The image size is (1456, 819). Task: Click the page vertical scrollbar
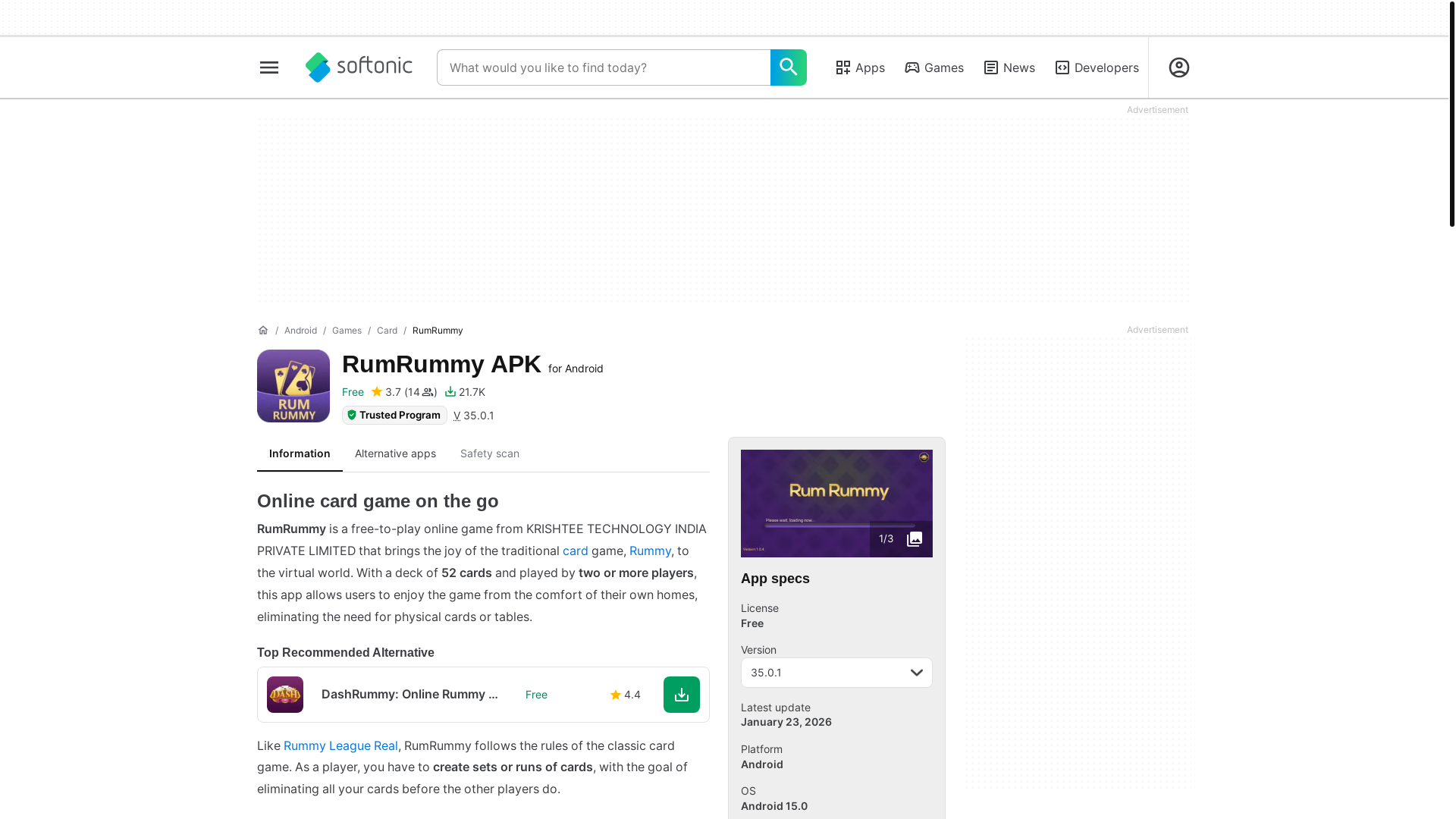(x=1451, y=114)
